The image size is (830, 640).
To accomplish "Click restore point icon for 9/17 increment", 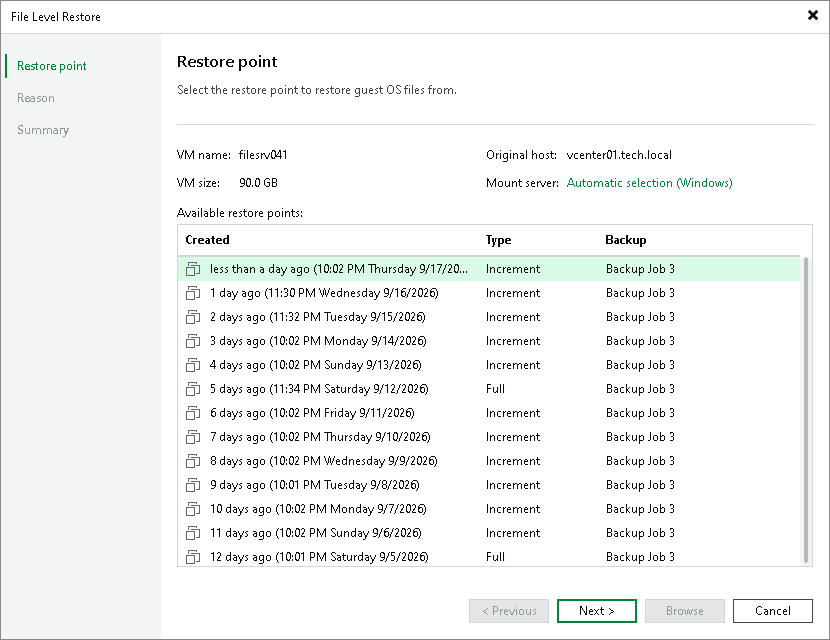I will pos(193,269).
